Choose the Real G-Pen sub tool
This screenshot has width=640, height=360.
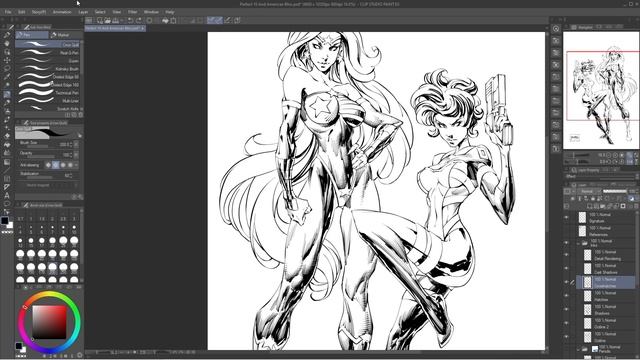click(48, 53)
